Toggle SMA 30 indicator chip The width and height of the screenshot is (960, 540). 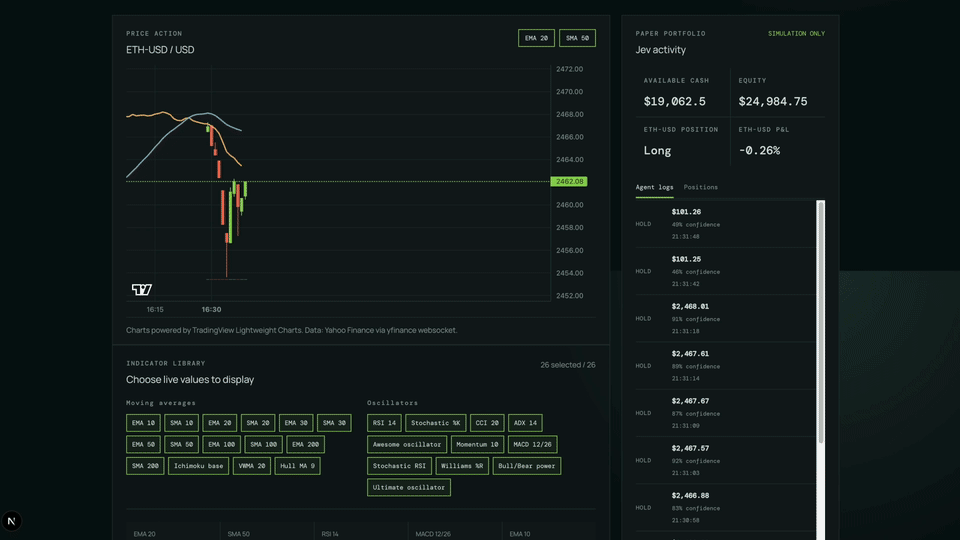click(334, 423)
